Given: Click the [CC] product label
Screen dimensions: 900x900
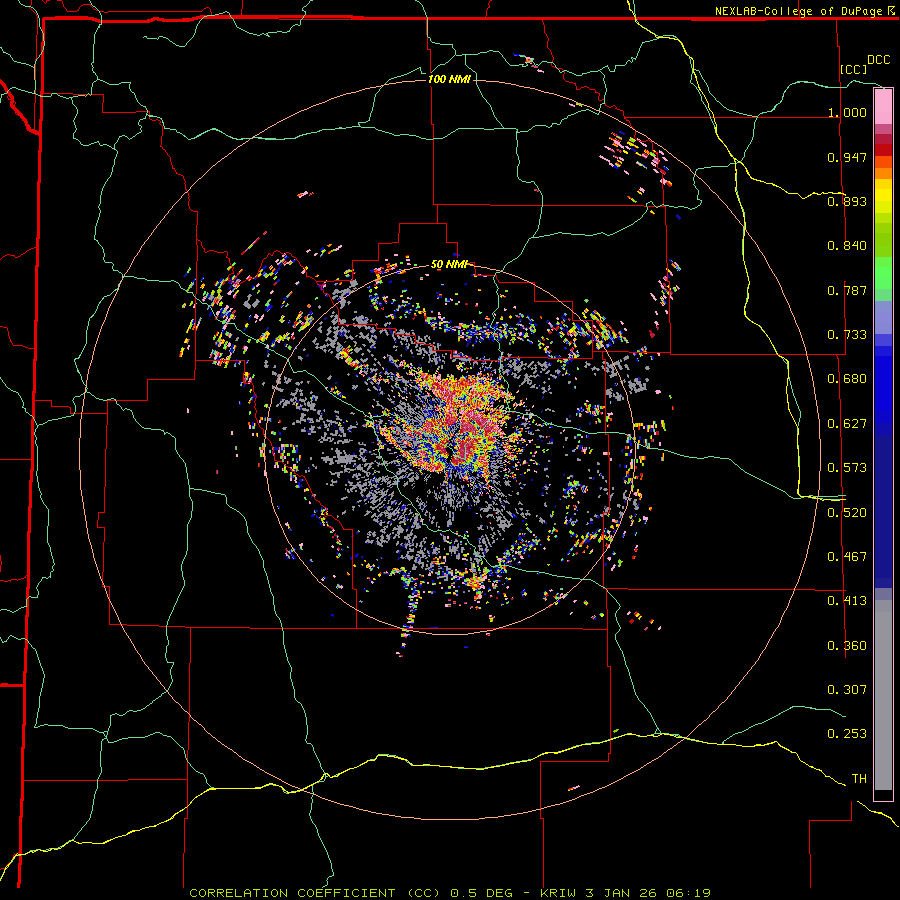Looking at the screenshot, I should (x=854, y=69).
